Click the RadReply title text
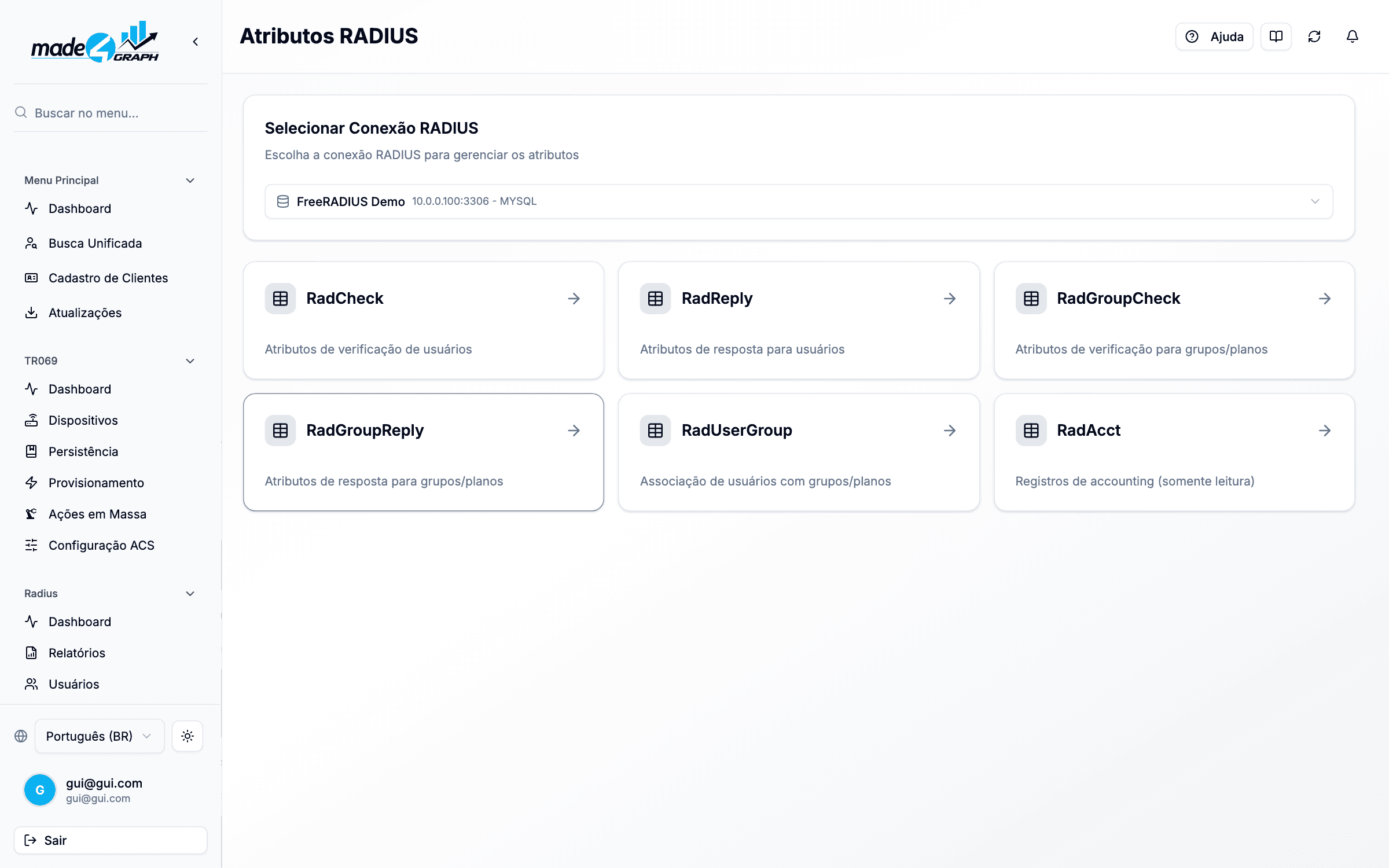This screenshot has height=868, width=1389. tap(717, 299)
